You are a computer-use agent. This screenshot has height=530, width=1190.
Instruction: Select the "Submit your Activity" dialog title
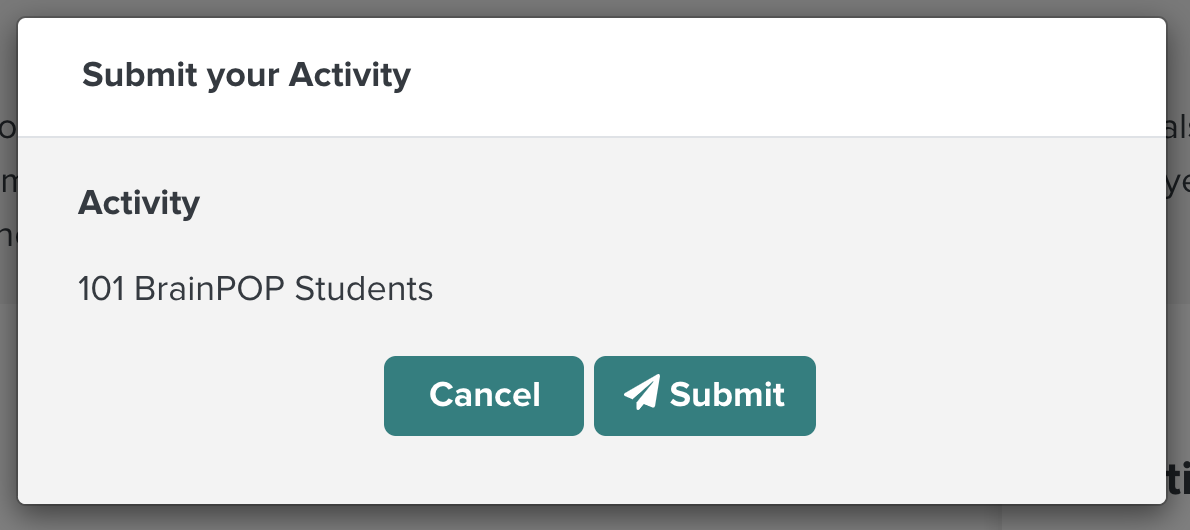(x=246, y=75)
